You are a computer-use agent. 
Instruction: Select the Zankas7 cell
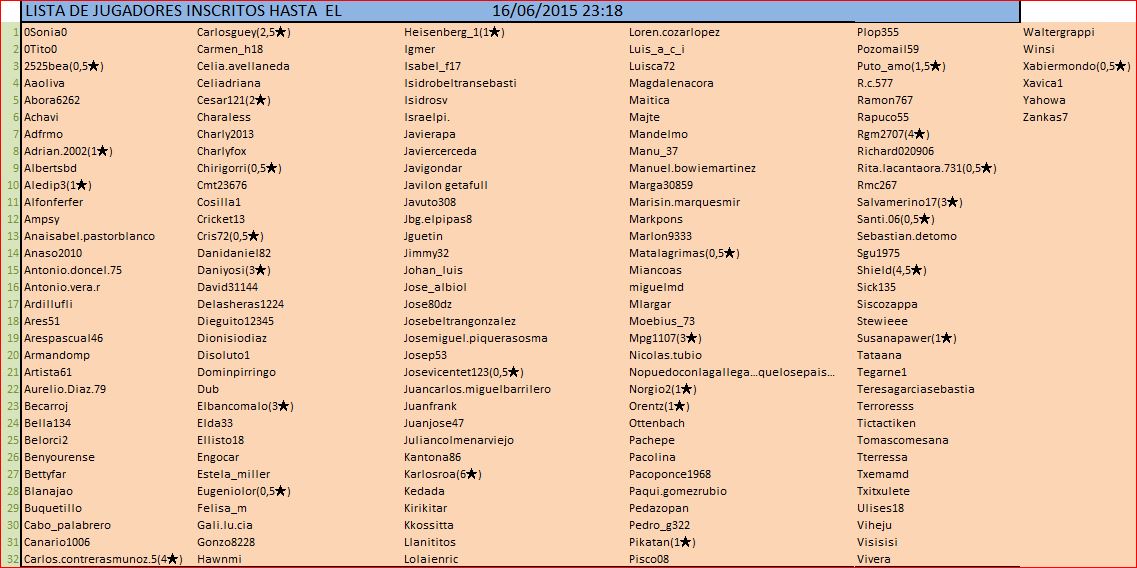pyautogui.click(x=1045, y=117)
